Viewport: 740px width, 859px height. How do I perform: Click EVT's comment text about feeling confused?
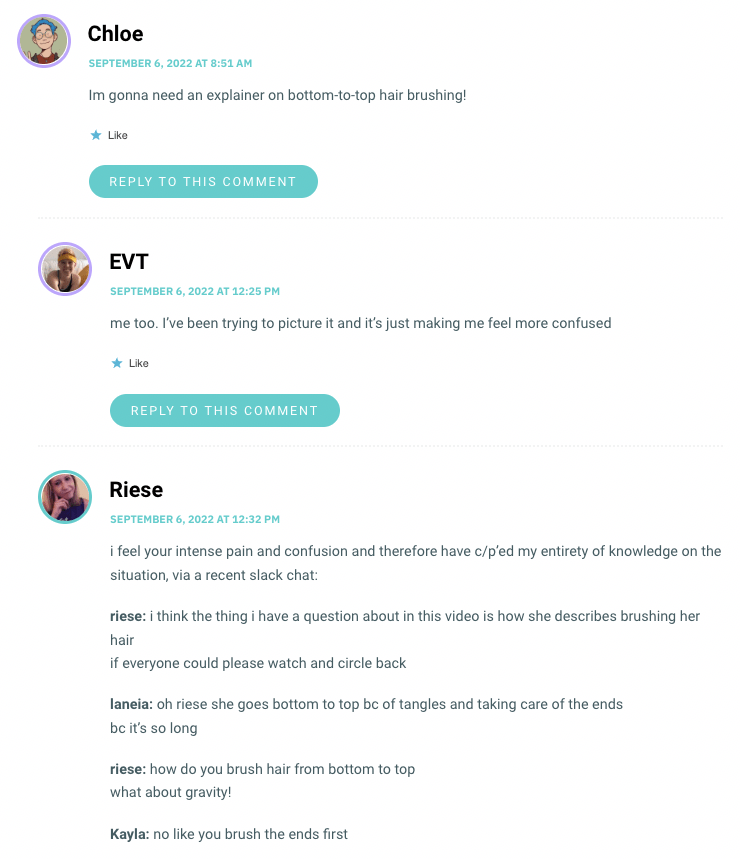[360, 323]
